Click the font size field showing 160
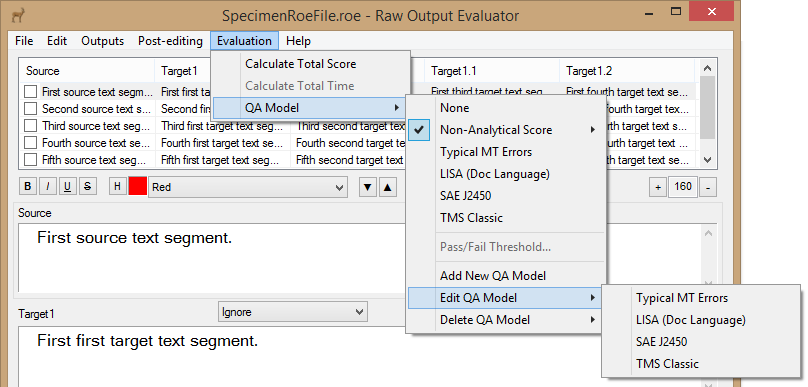This screenshot has height=387, width=808. 683,187
